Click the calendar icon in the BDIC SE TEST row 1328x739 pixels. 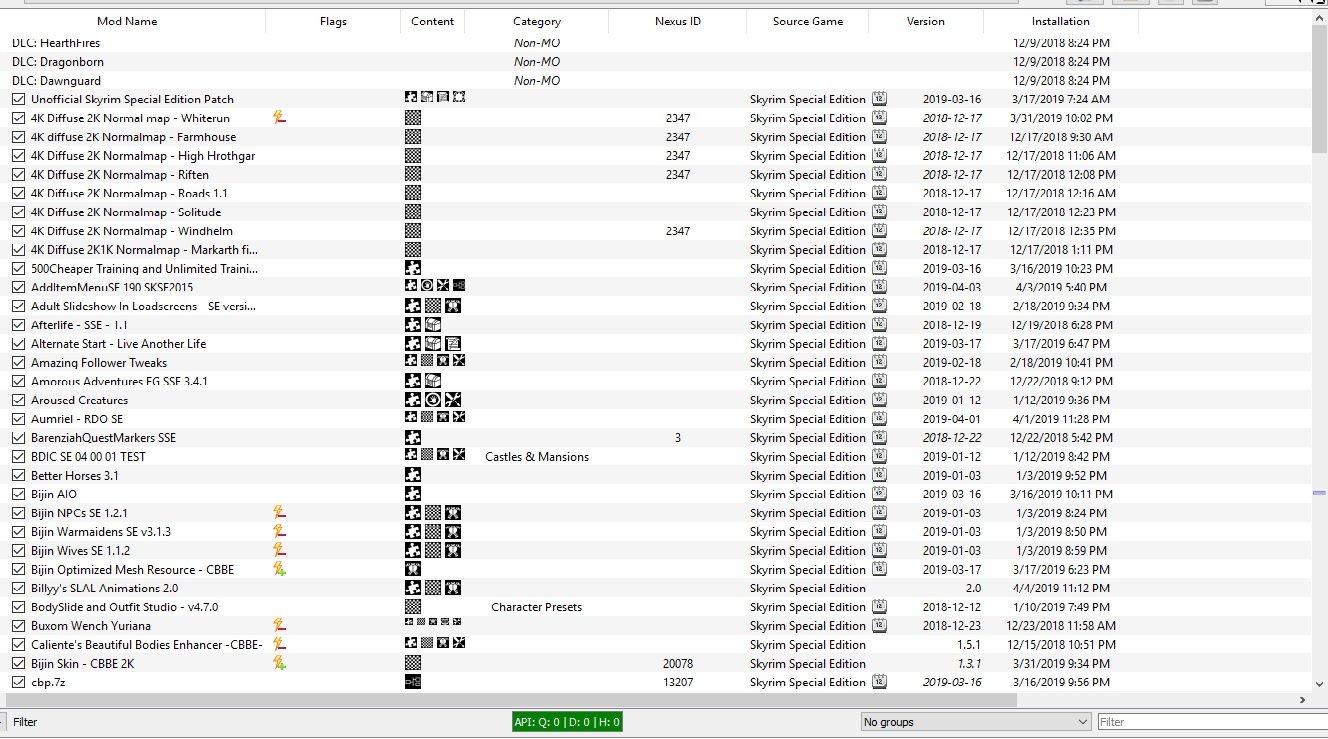point(879,457)
